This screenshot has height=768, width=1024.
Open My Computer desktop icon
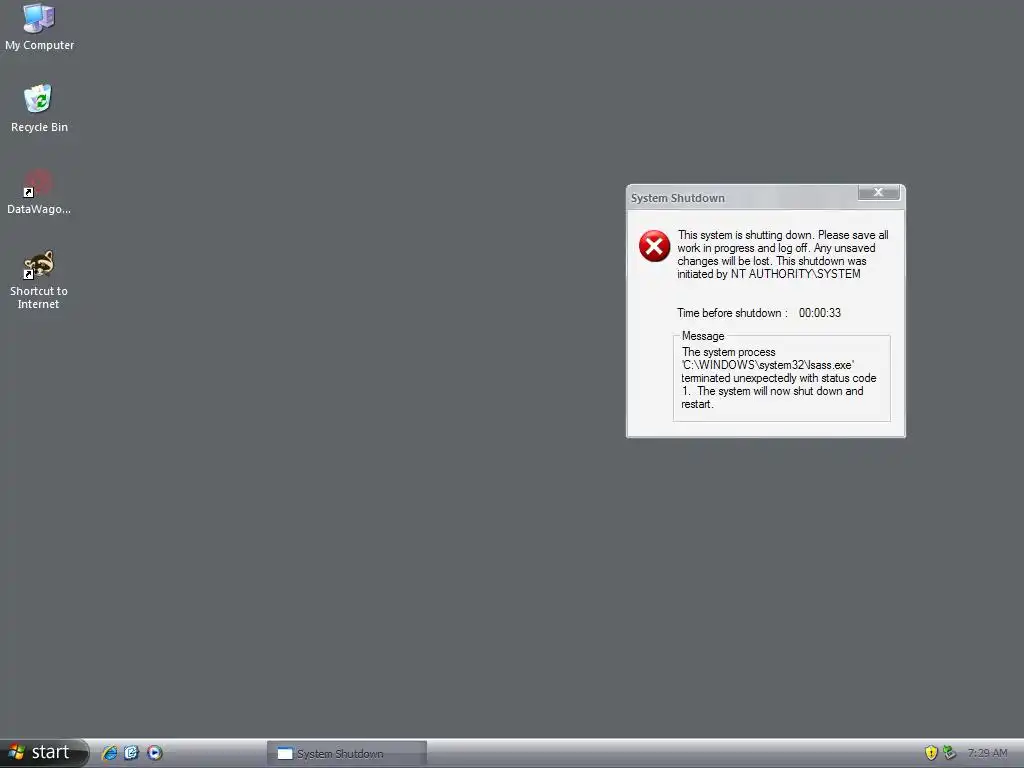coord(39,27)
